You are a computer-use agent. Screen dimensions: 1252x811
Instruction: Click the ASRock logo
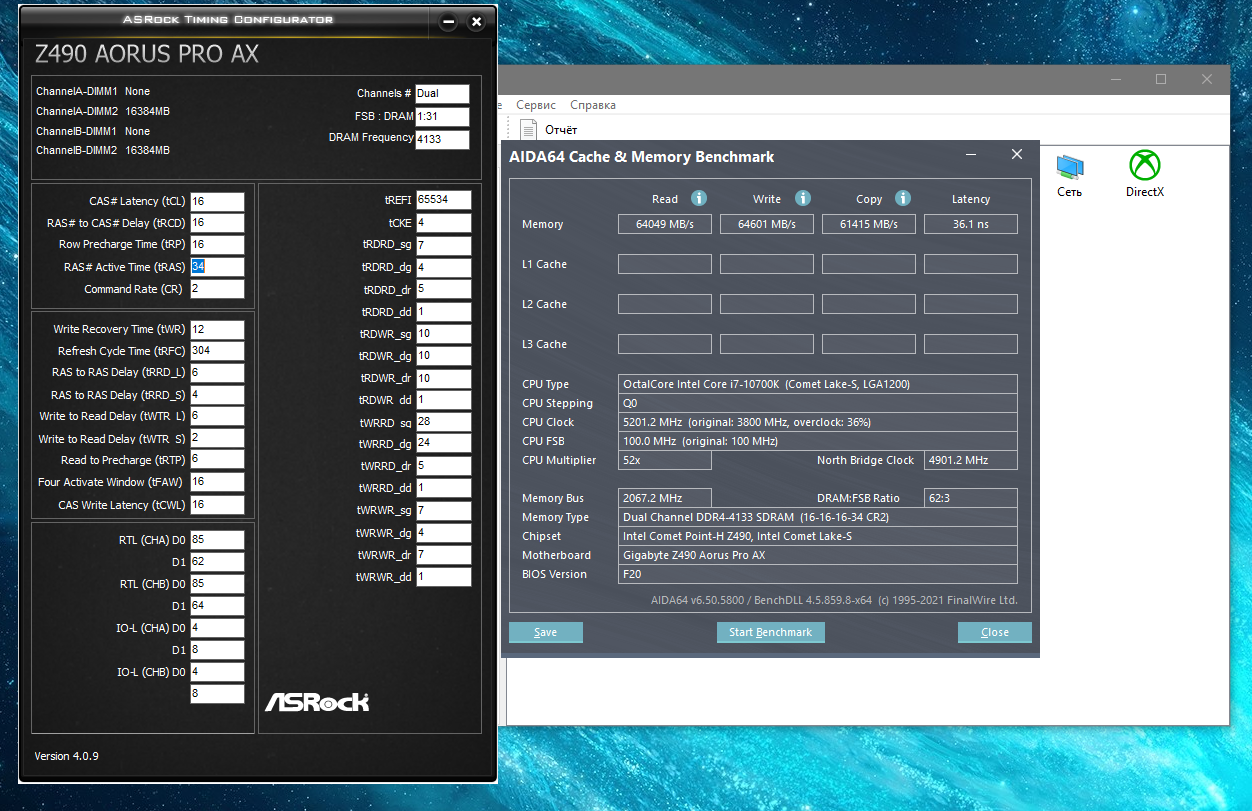pos(317,701)
